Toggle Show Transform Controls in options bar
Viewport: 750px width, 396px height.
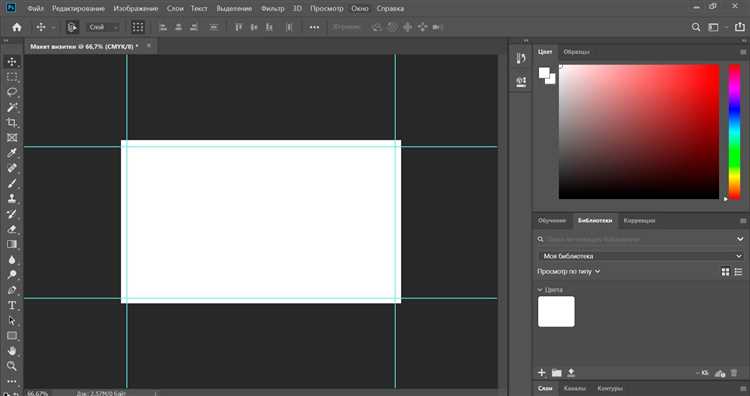138,27
